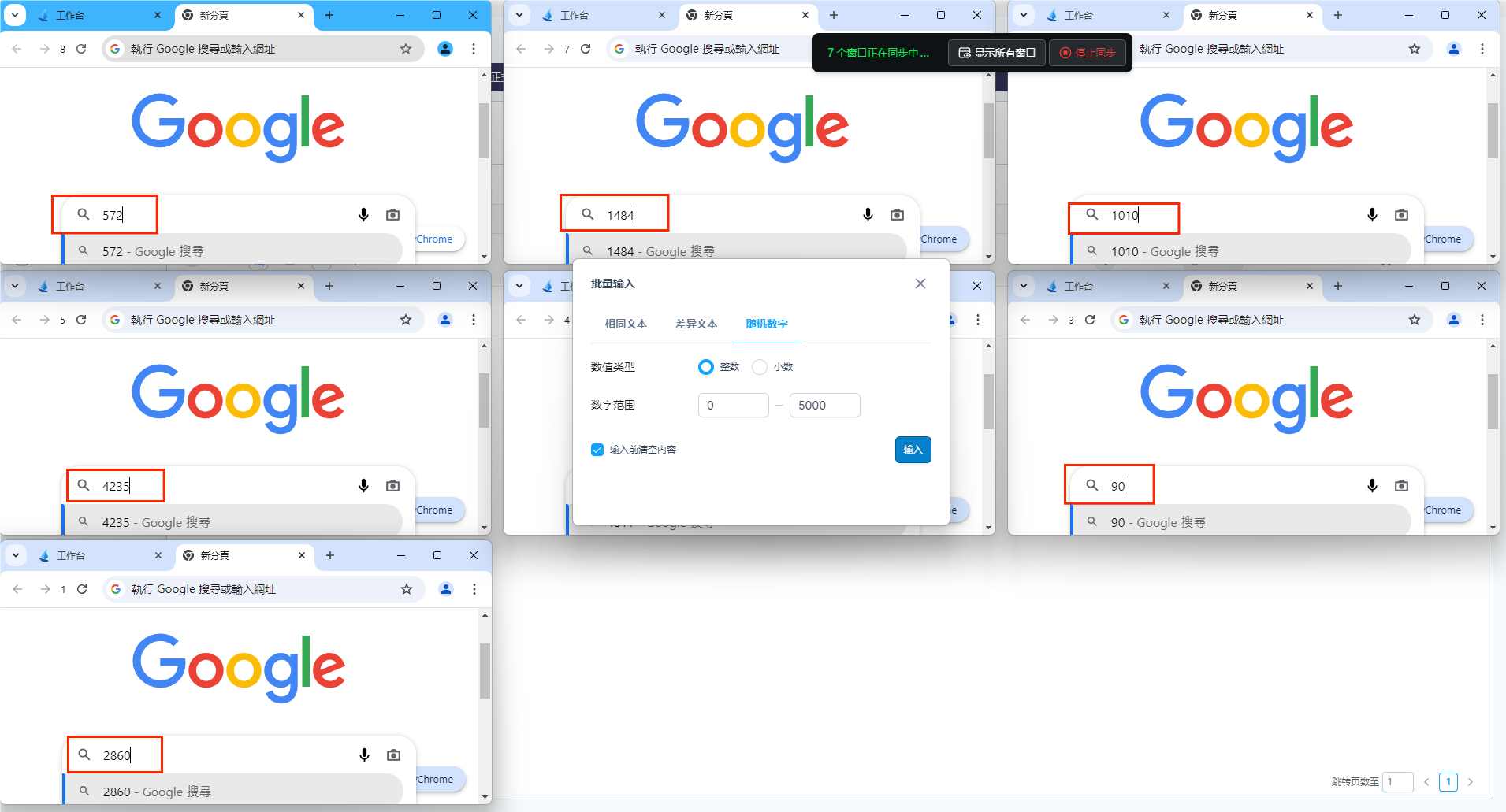
Task: Click voice search icon in window 7
Action: click(868, 214)
